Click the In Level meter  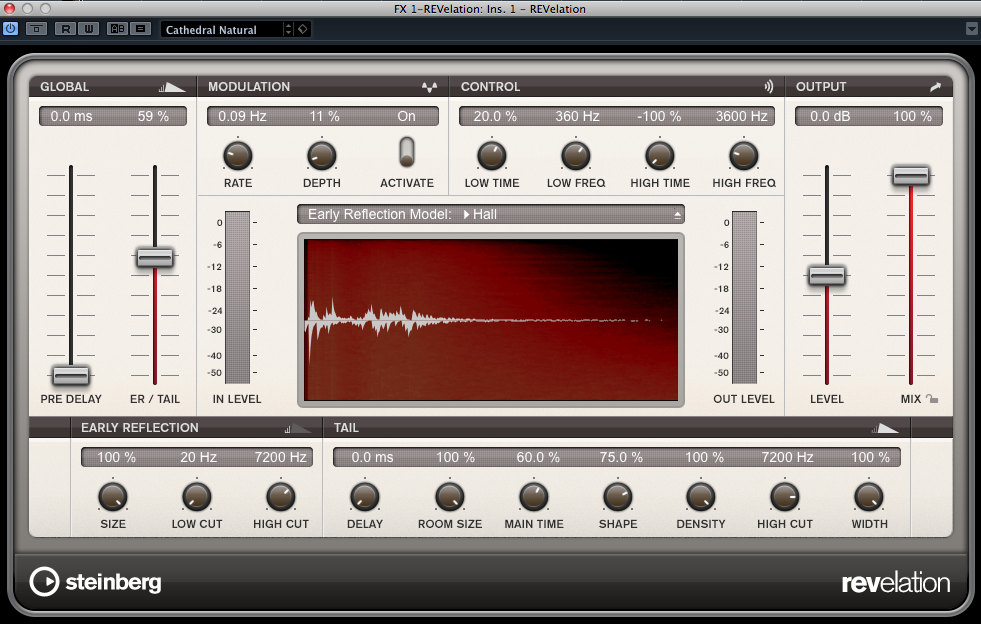tap(237, 297)
